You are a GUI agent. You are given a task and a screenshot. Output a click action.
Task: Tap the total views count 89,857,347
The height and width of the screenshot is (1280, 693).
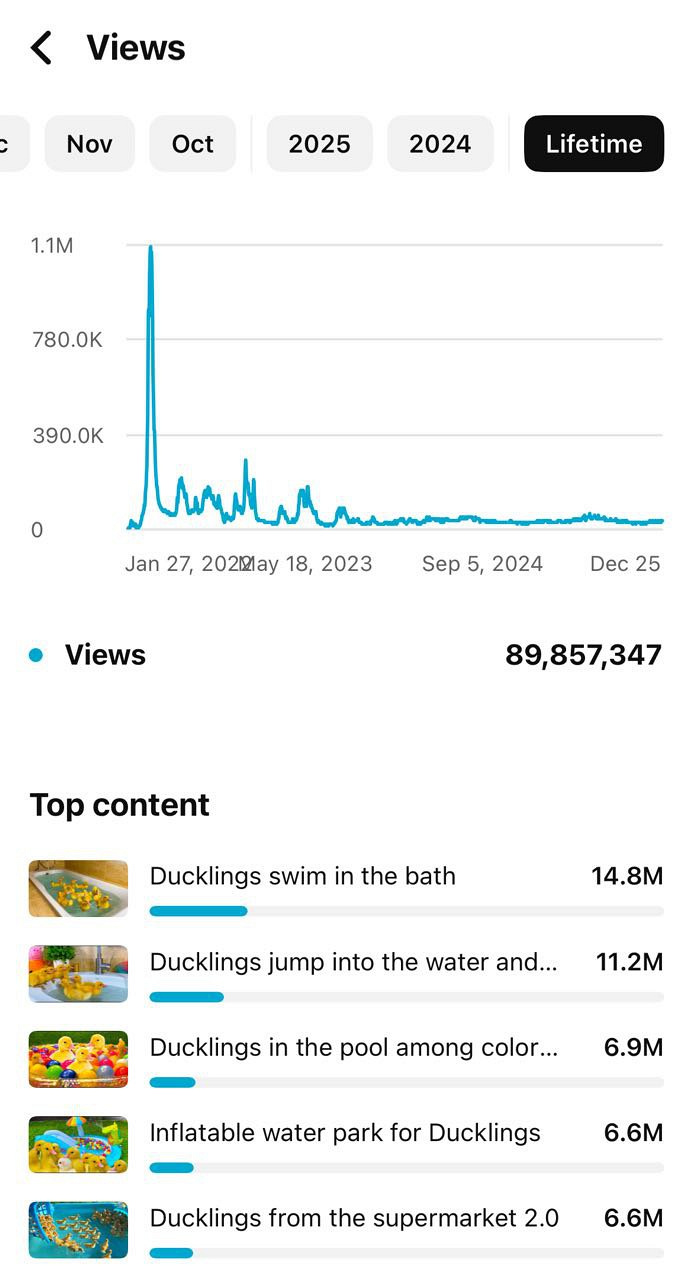point(583,655)
